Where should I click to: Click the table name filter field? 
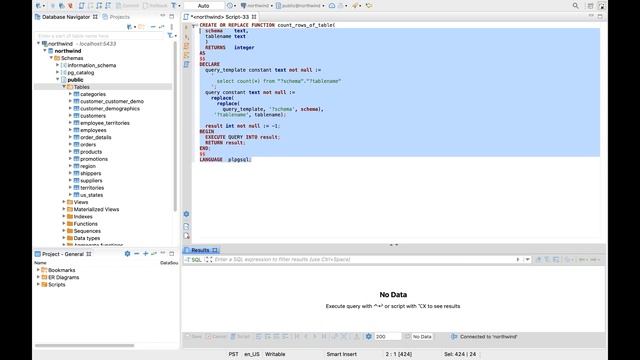tap(100, 36)
